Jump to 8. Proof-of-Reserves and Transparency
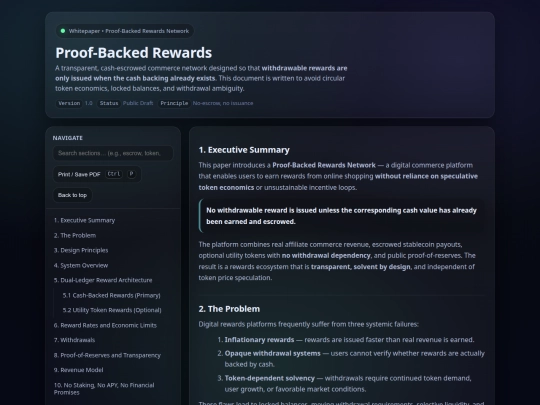540x405 pixels. 107,355
